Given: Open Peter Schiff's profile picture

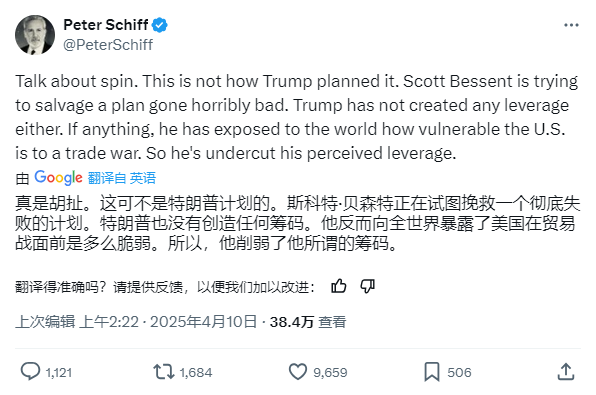Looking at the screenshot, I should (x=35, y=35).
